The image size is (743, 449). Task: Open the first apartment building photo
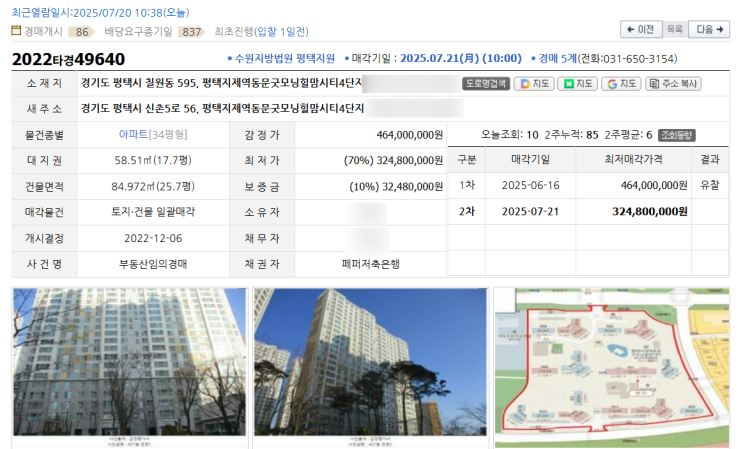click(129, 362)
